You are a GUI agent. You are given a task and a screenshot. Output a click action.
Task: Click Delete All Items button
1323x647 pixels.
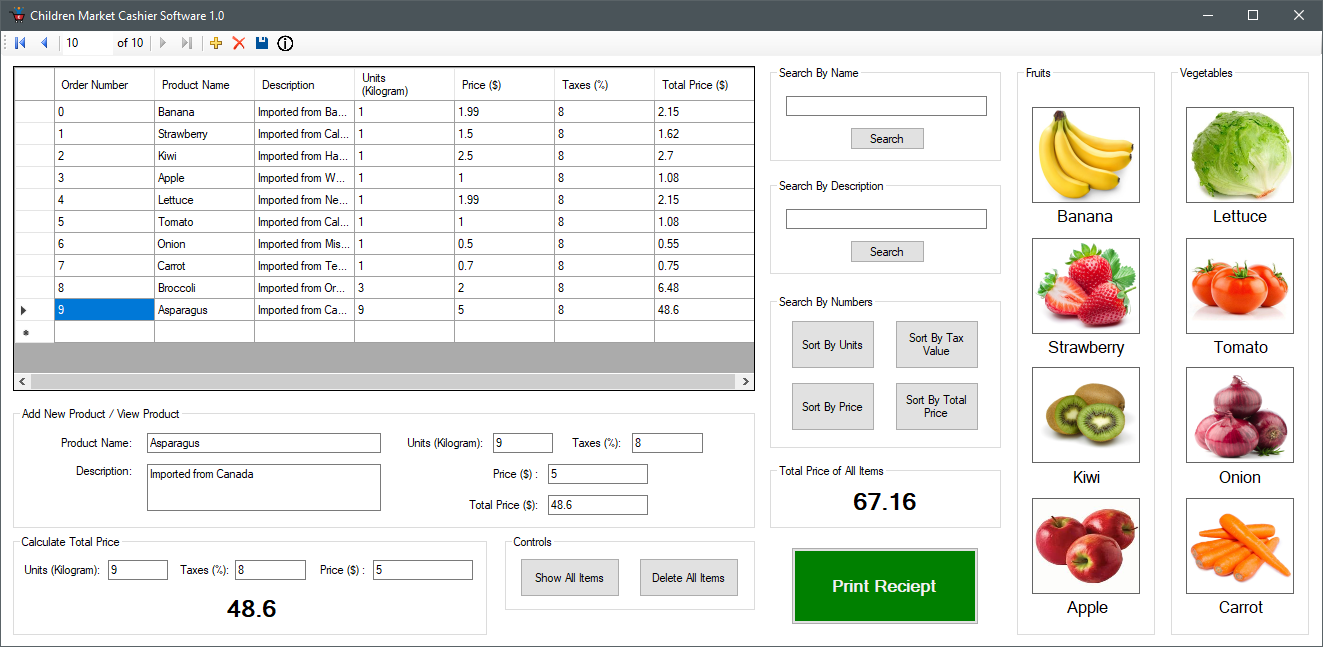689,578
